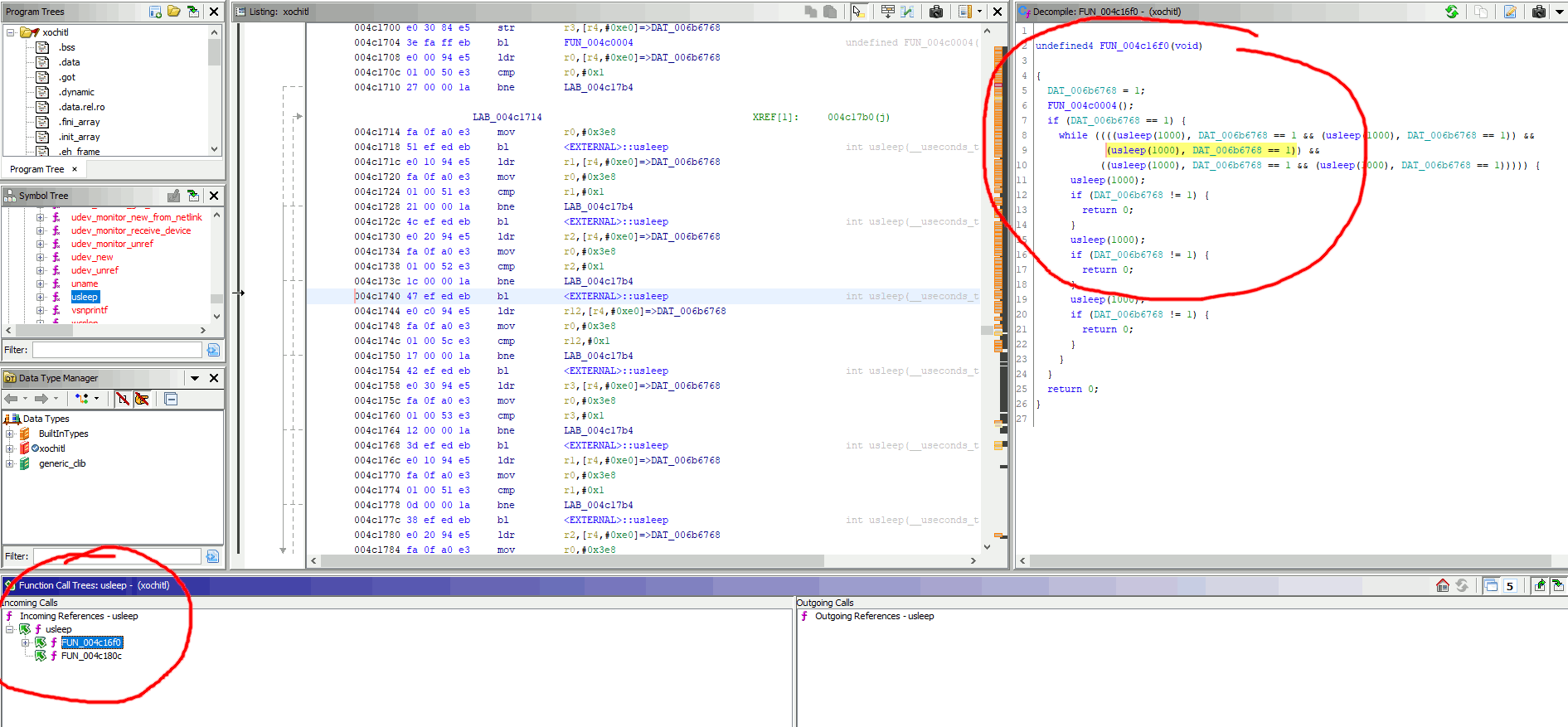Open Listing options dropdown arrow
This screenshot has height=727, width=1568.
click(x=979, y=12)
